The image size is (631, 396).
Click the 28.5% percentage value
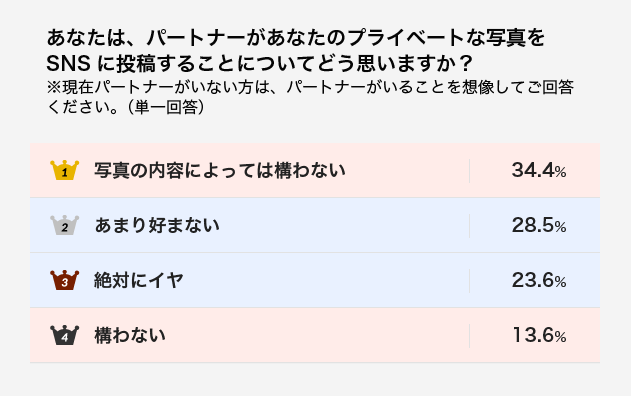[x=539, y=225]
